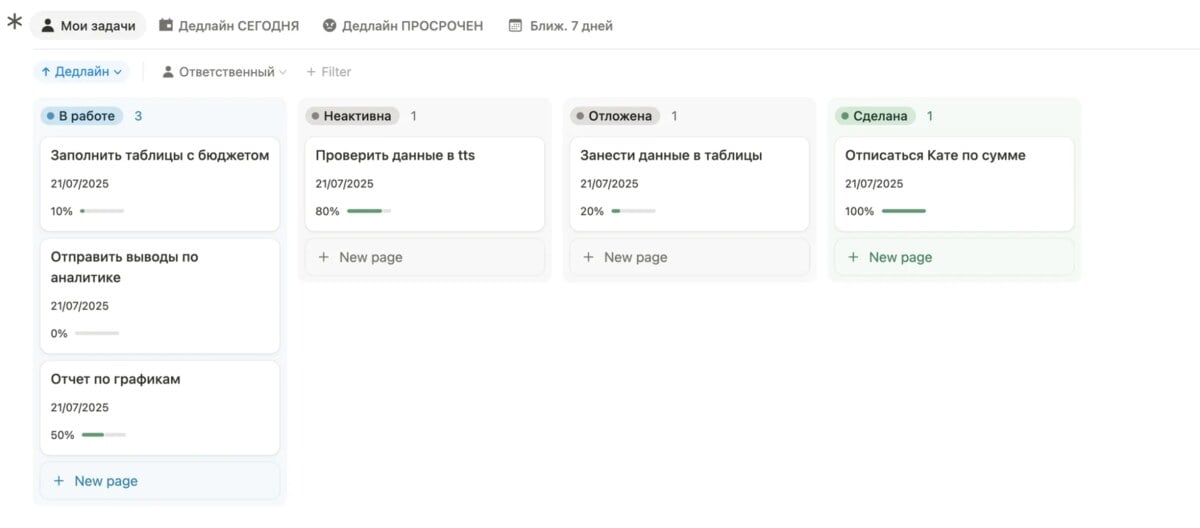Open the Дедлайн ПРОСРОЧЕН view
This screenshot has width=1200, height=528.
tap(403, 26)
